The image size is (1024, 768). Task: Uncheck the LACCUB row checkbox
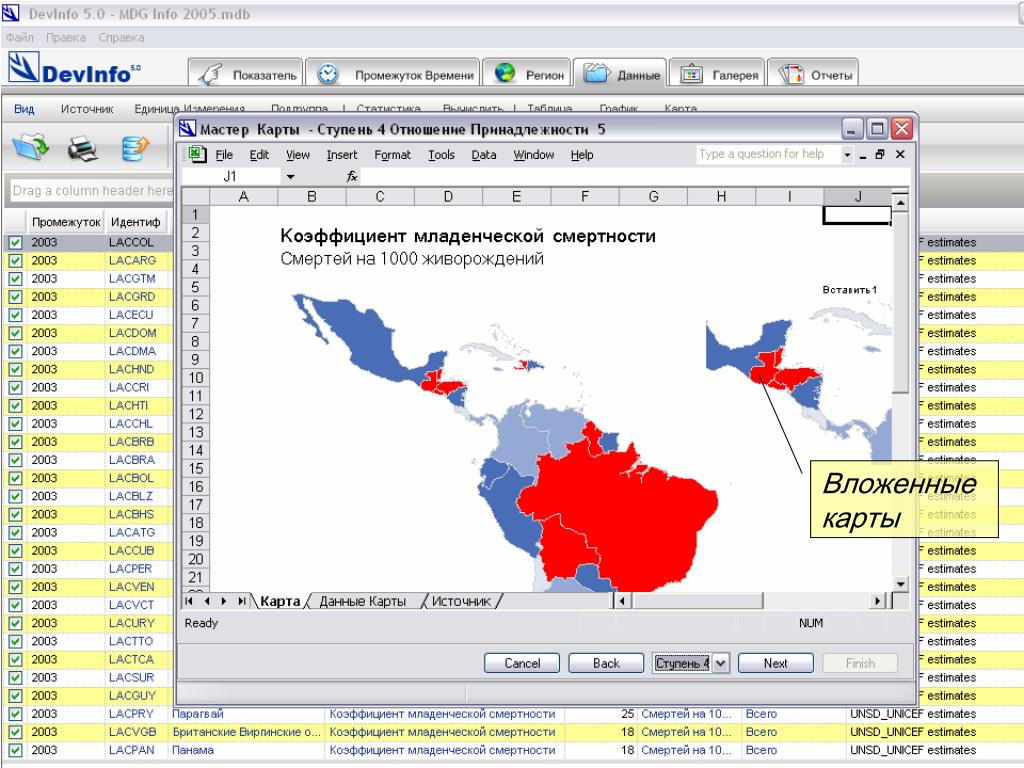click(x=15, y=551)
